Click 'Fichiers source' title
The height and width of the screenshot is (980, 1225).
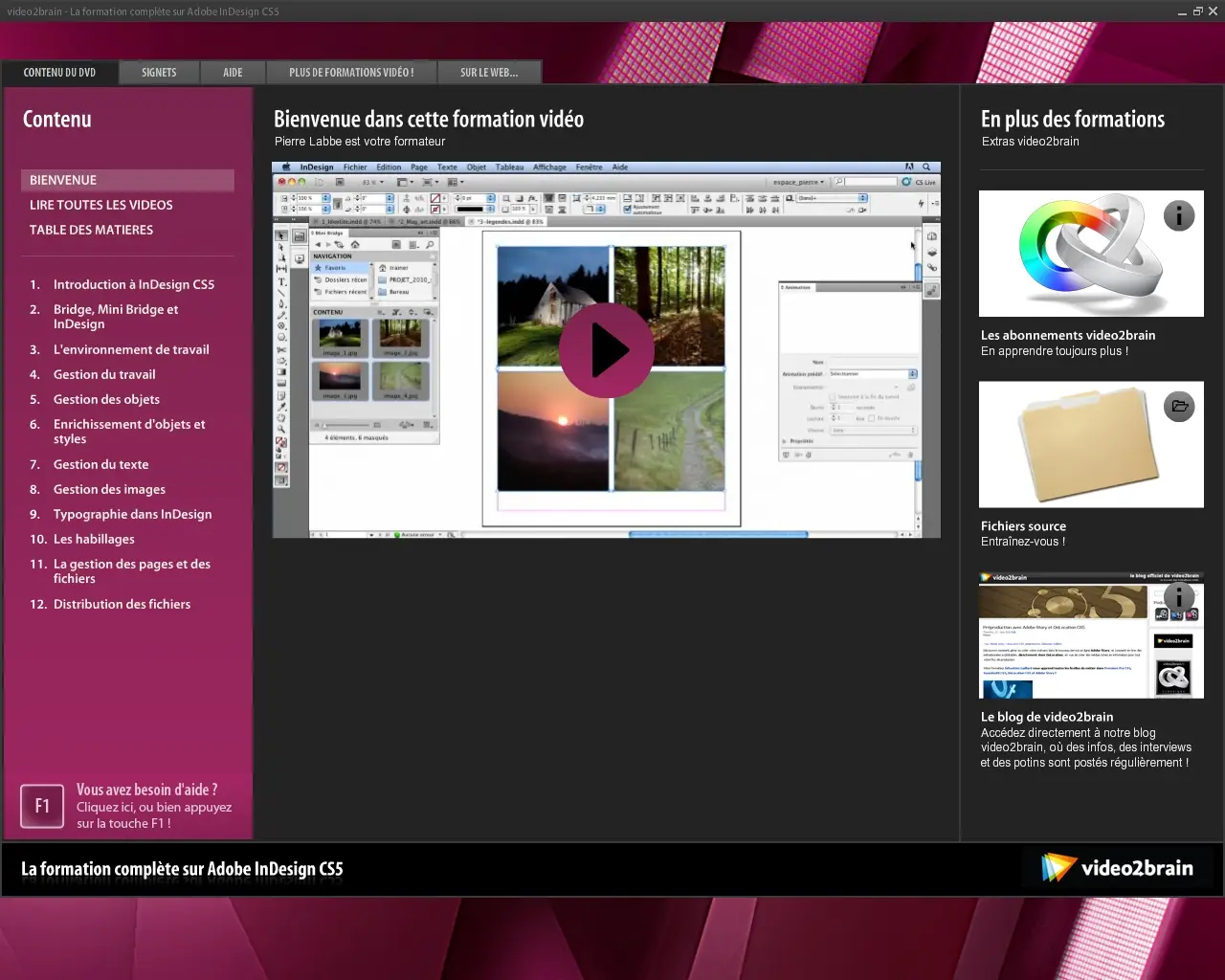pos(1023,526)
